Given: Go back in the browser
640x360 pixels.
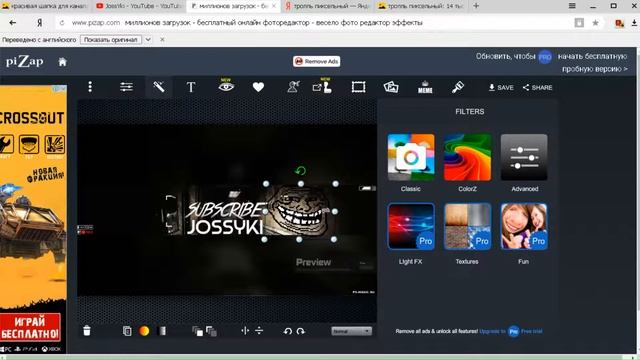Looking at the screenshot, I should (13, 23).
